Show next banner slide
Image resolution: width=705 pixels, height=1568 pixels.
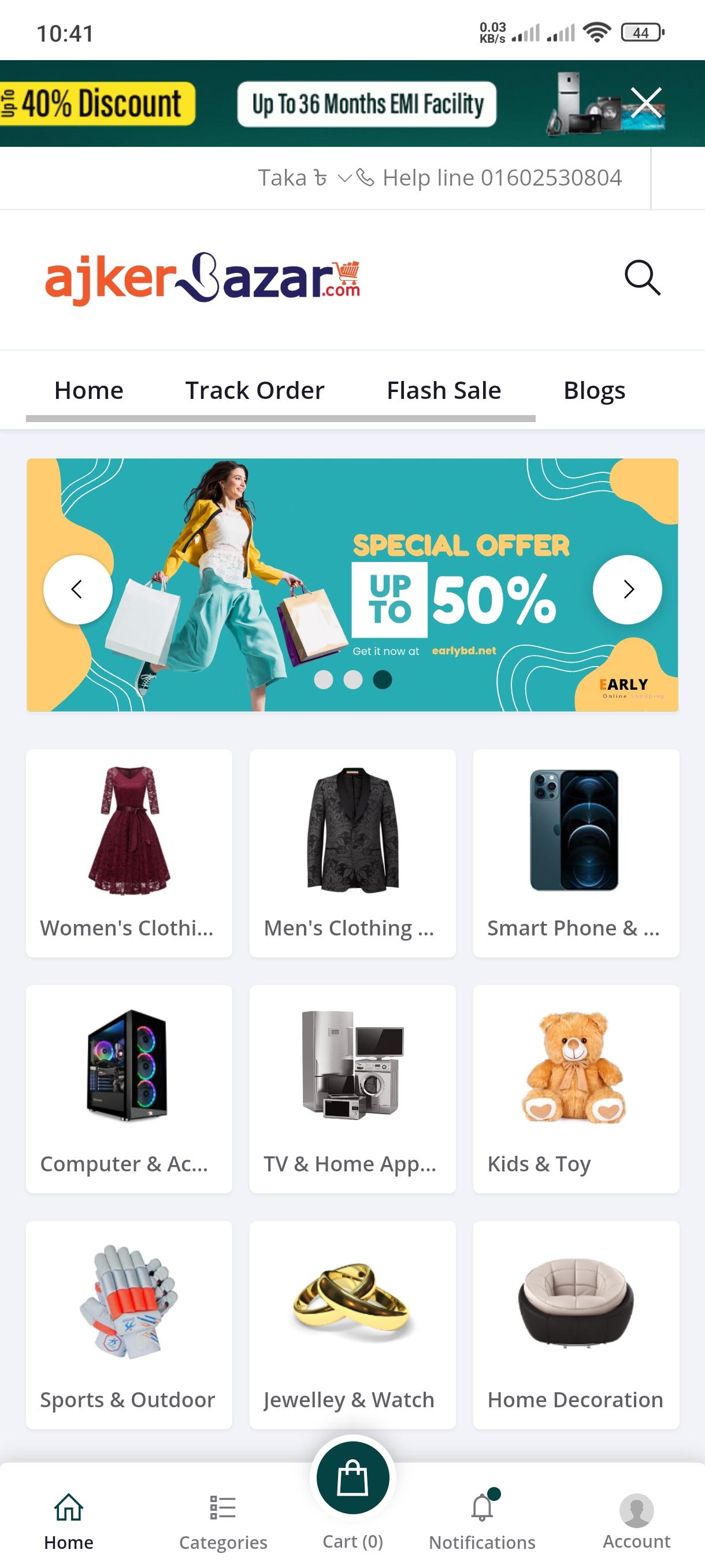click(x=627, y=589)
